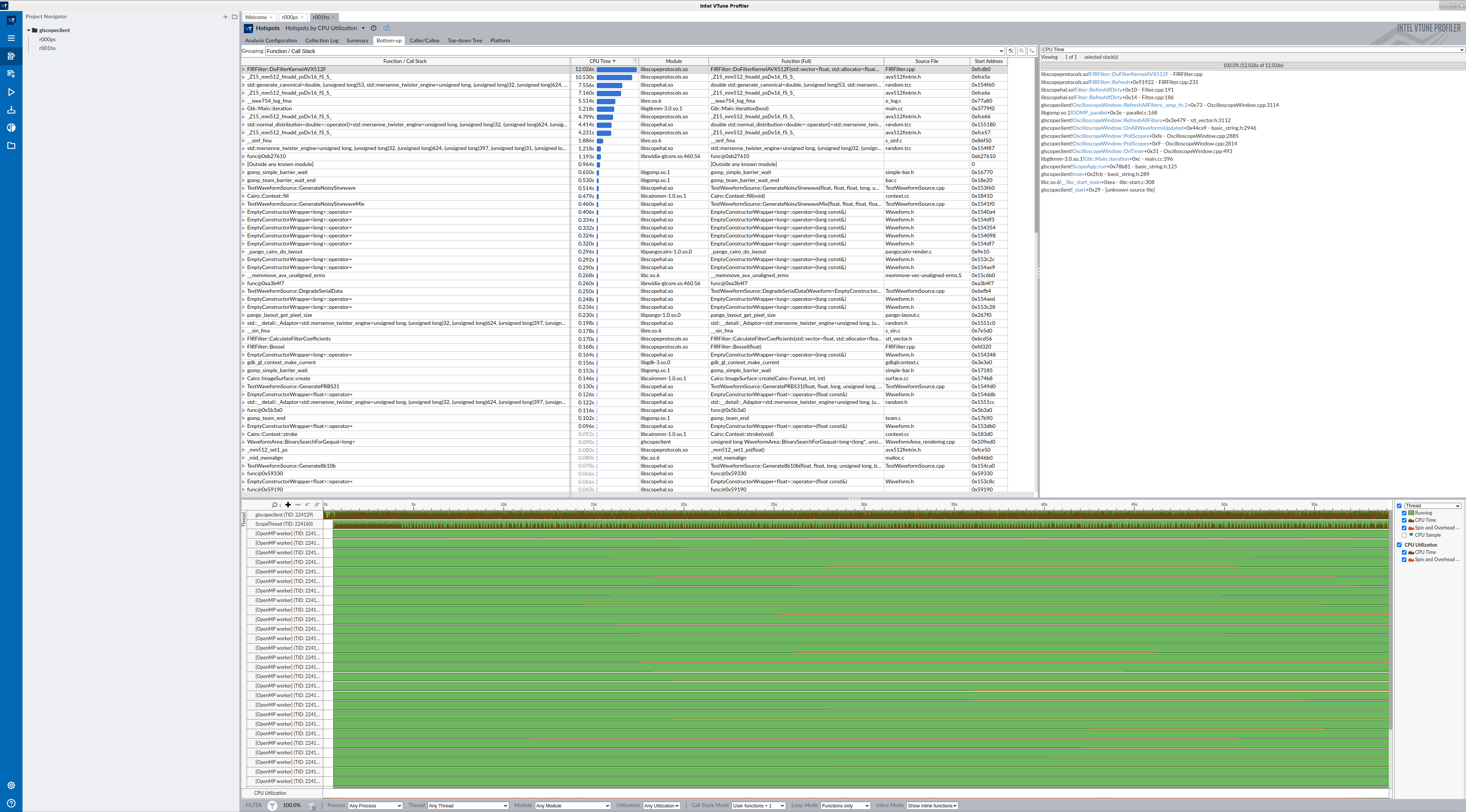Click the VTune logo at top of sidebar
Viewport: 1466px width, 812px height.
tap(11, 21)
